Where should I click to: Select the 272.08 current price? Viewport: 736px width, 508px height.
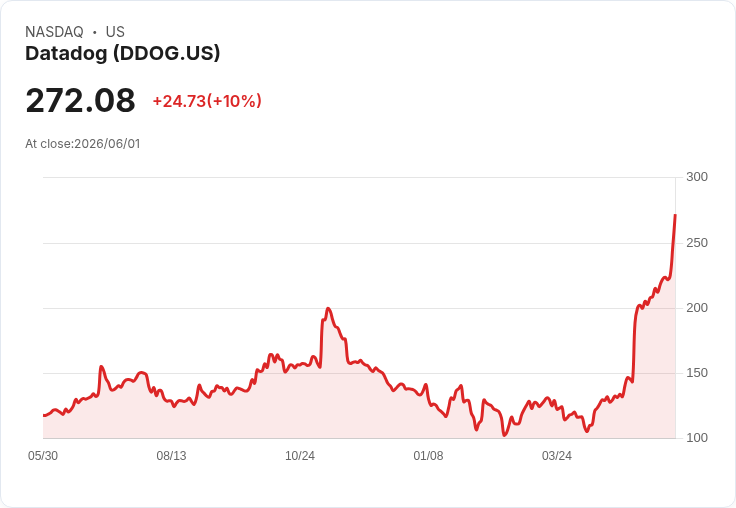(80, 100)
